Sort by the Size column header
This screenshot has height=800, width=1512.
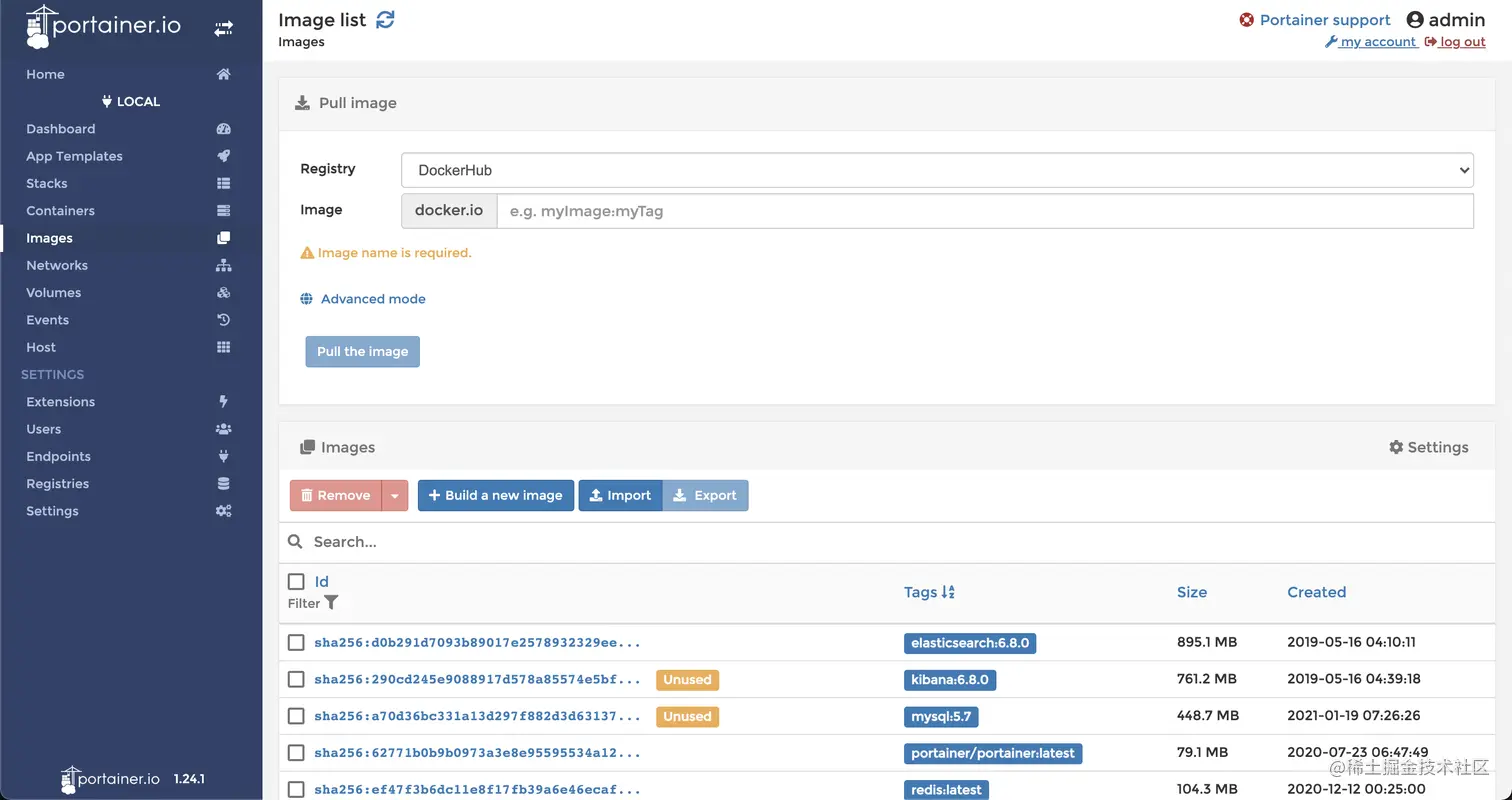pyautogui.click(x=1192, y=592)
